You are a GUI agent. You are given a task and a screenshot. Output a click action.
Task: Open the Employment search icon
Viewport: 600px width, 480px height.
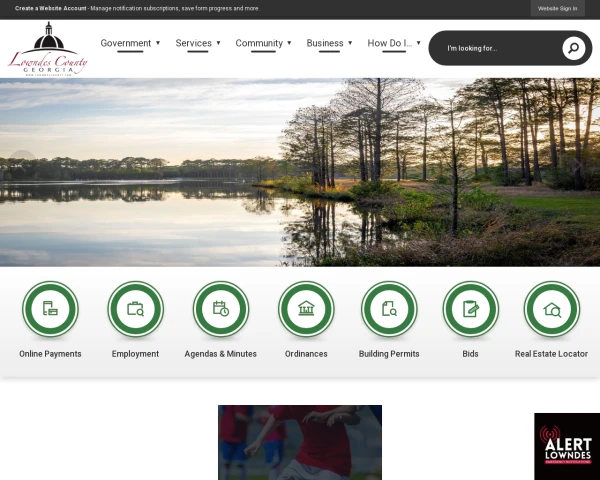(x=135, y=309)
